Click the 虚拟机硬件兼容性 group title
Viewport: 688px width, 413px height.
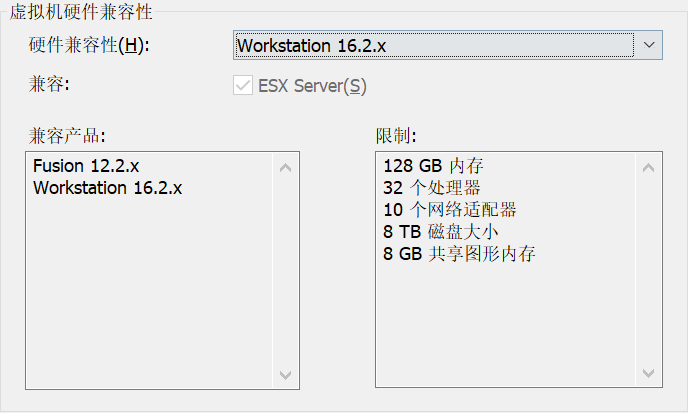(80, 12)
